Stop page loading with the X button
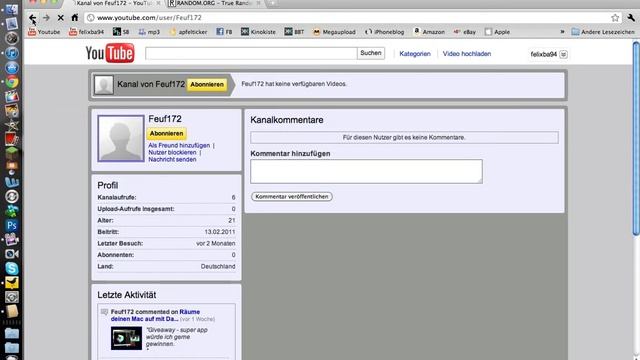Image resolution: width=640 pixels, height=360 pixels. pyautogui.click(x=60, y=18)
